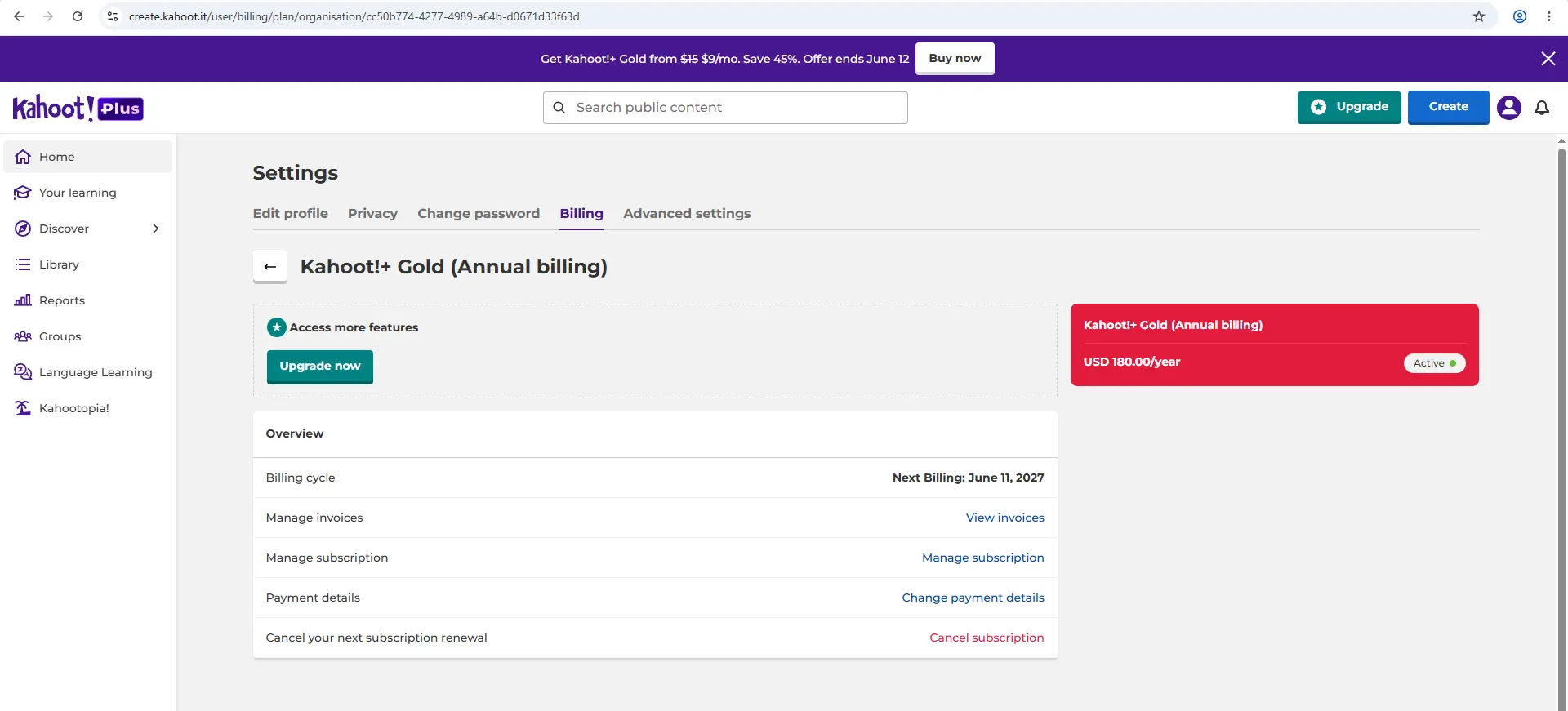Image resolution: width=1568 pixels, height=711 pixels.
Task: Click the Kahoot! Plus logo
Action: (78, 108)
